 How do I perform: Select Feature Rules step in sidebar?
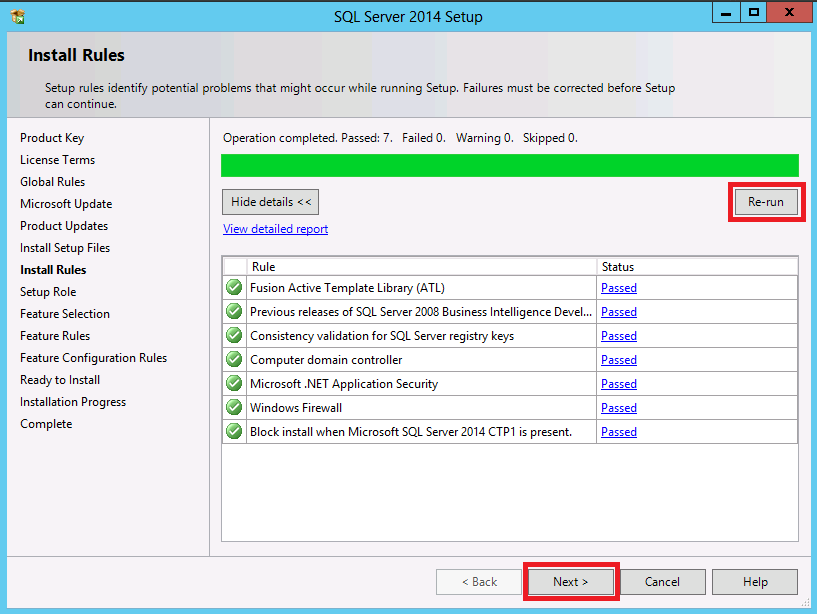(x=55, y=336)
